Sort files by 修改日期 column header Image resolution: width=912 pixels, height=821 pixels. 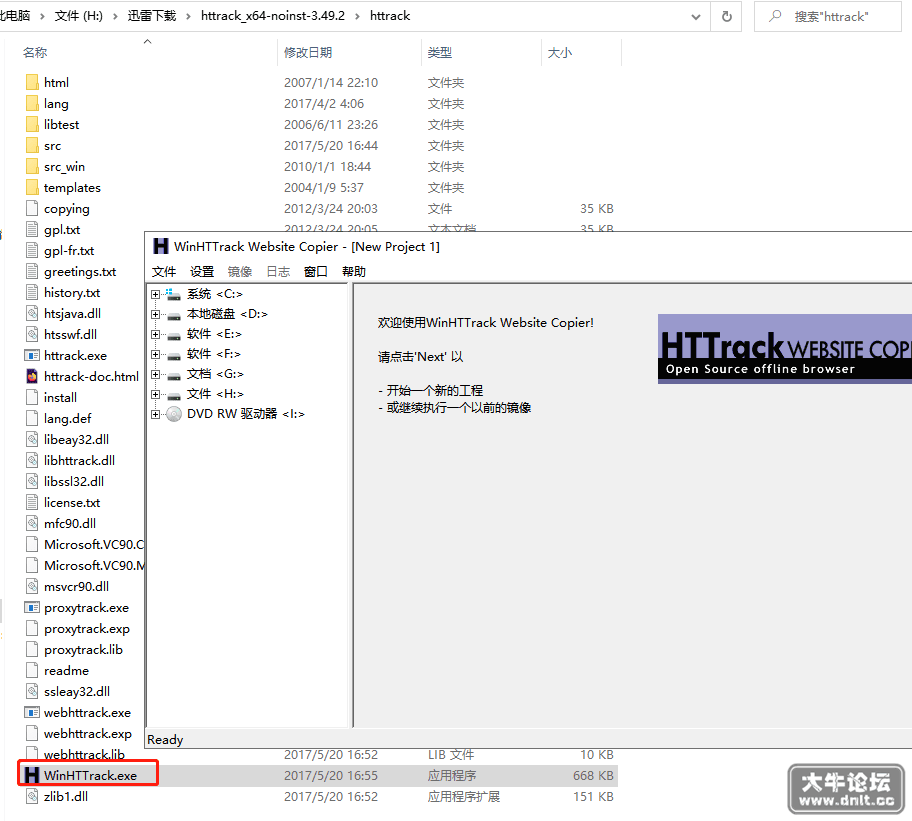[308, 52]
